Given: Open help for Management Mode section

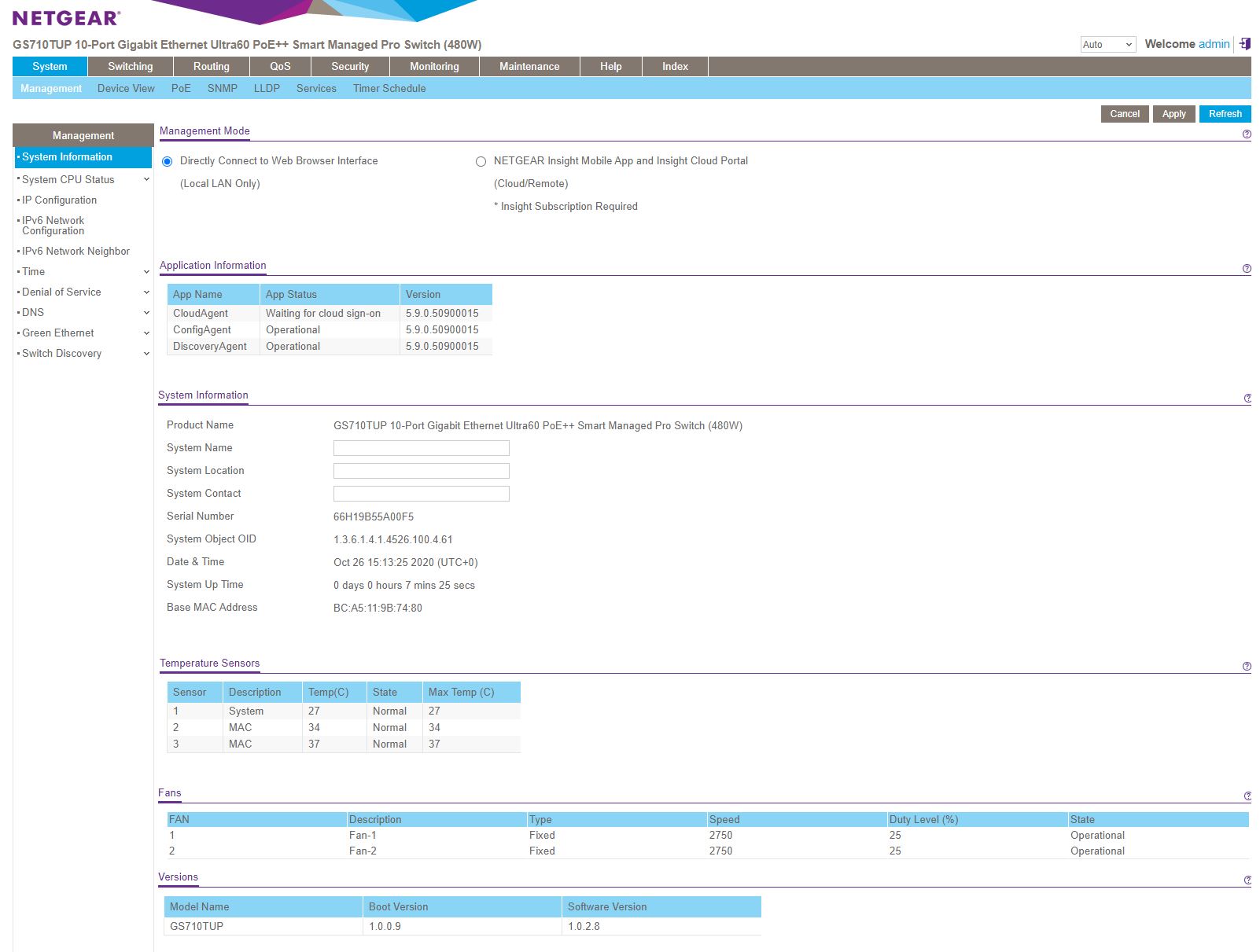Looking at the screenshot, I should (1247, 134).
